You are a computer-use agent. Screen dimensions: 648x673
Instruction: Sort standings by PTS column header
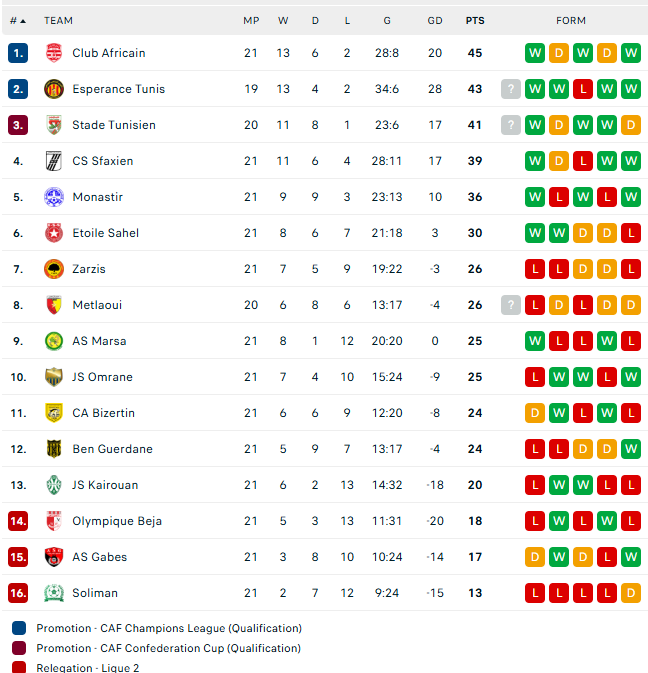(474, 20)
